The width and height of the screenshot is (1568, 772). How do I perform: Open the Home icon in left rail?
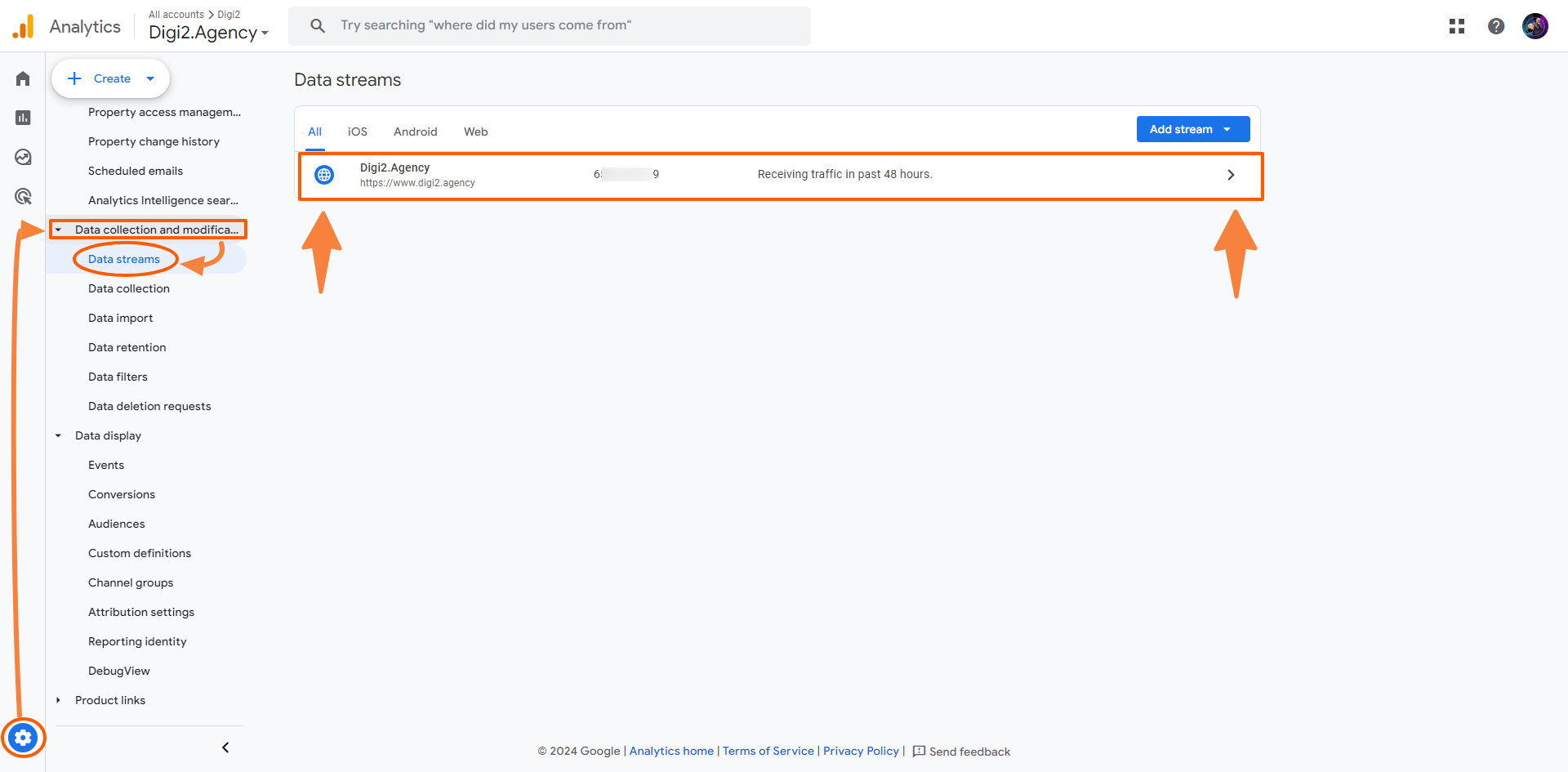pos(23,78)
